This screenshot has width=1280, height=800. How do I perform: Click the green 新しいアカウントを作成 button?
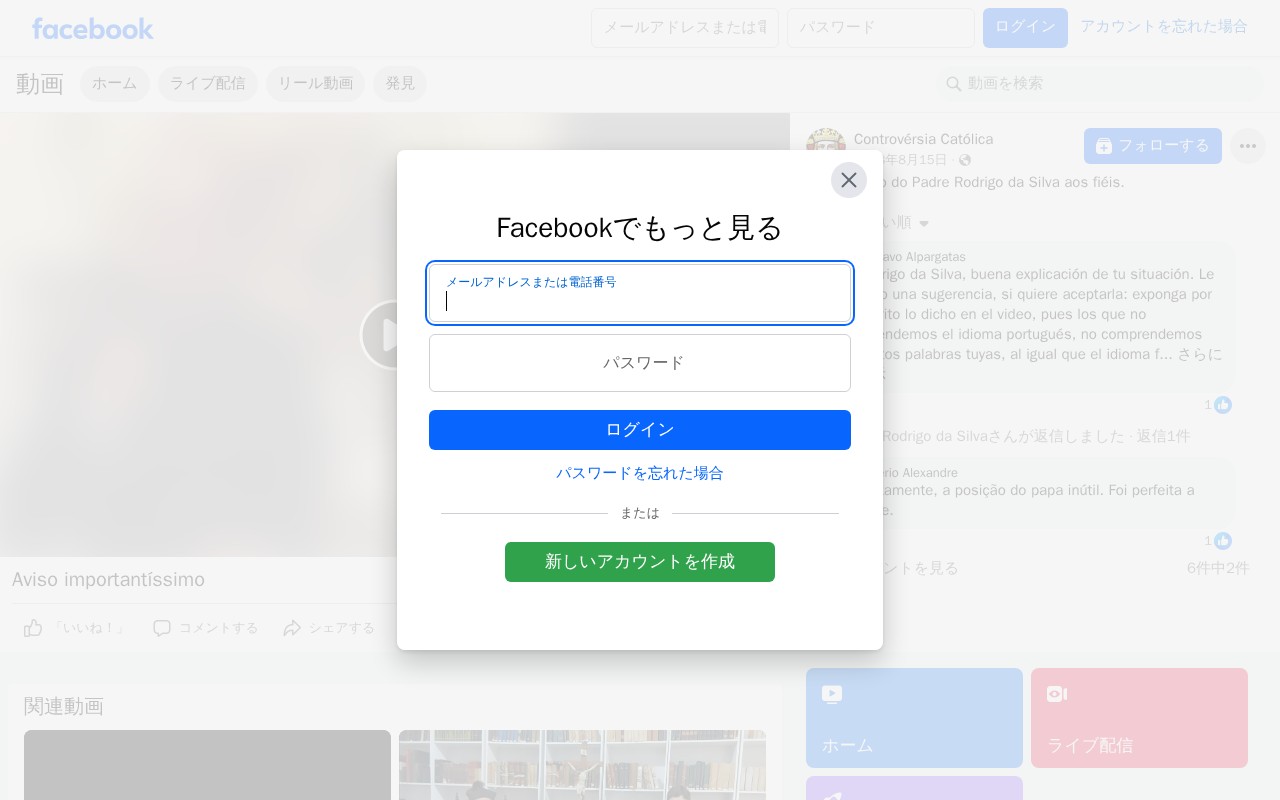(x=640, y=562)
